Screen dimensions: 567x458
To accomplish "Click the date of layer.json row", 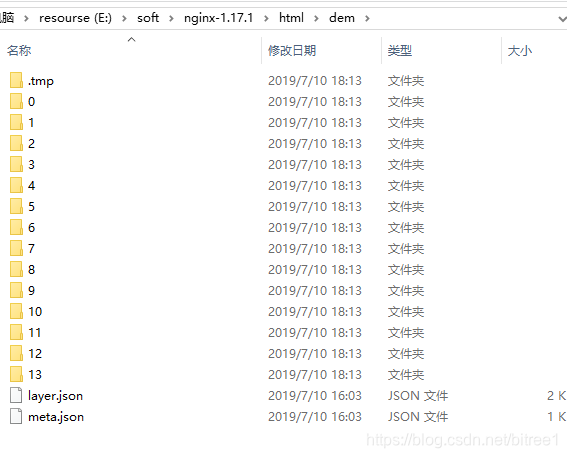I will click(315, 395).
